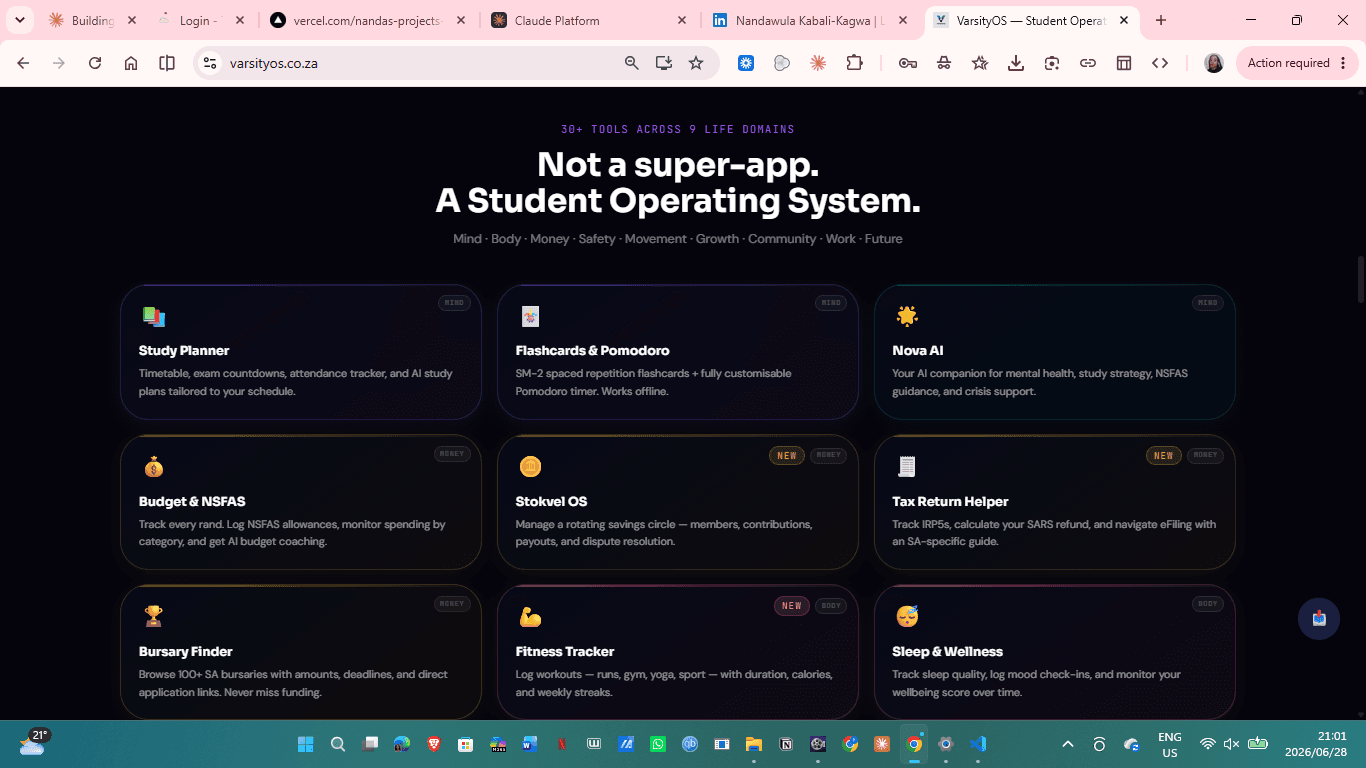The width and height of the screenshot is (1366, 768).
Task: Click the blue gear extension icon
Action: [x=746, y=63]
